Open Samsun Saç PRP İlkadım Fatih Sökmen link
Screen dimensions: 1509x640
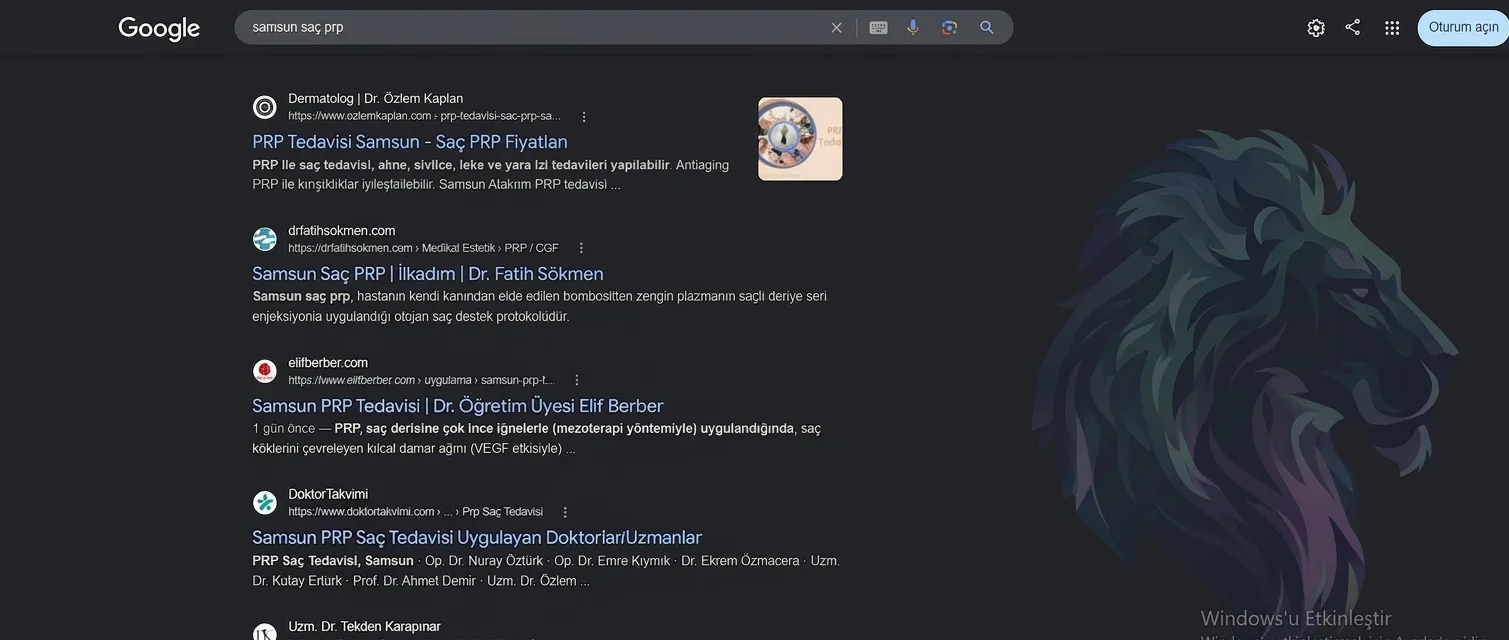pyautogui.click(x=428, y=274)
